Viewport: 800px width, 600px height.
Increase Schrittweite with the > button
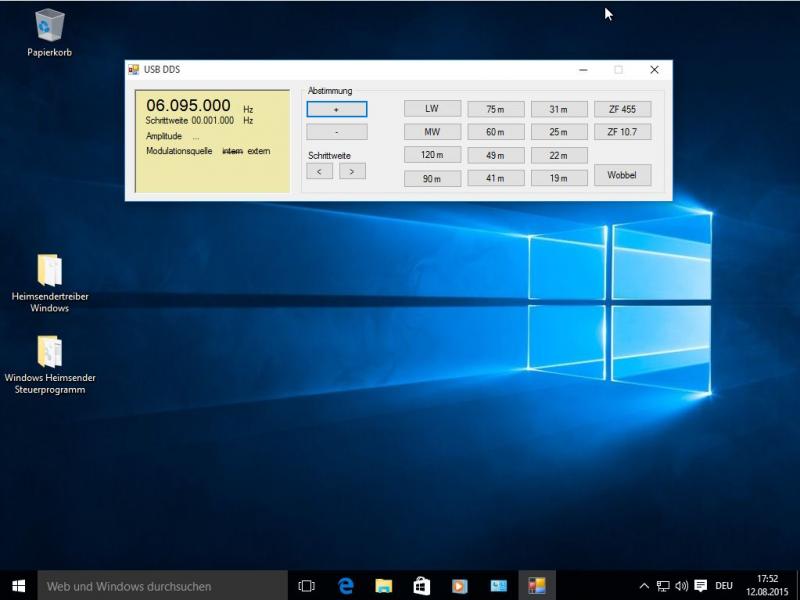352,171
